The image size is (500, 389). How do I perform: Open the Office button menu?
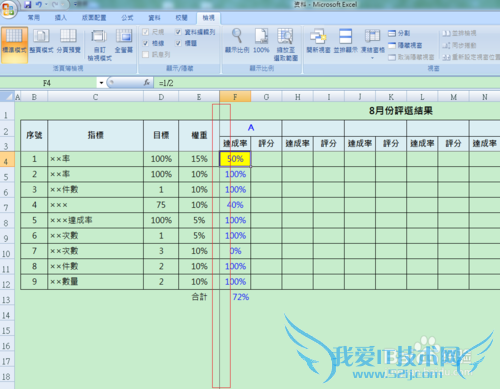8,8
